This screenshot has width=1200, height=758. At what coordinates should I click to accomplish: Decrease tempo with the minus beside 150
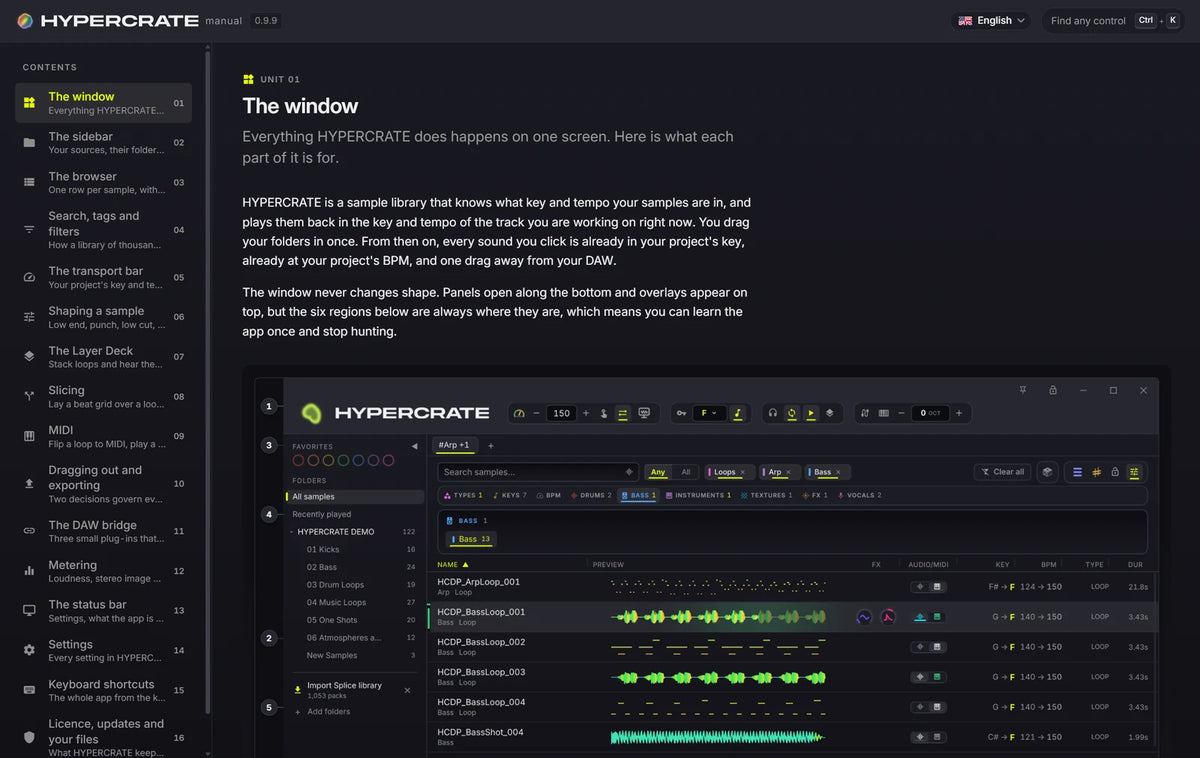[x=536, y=413]
